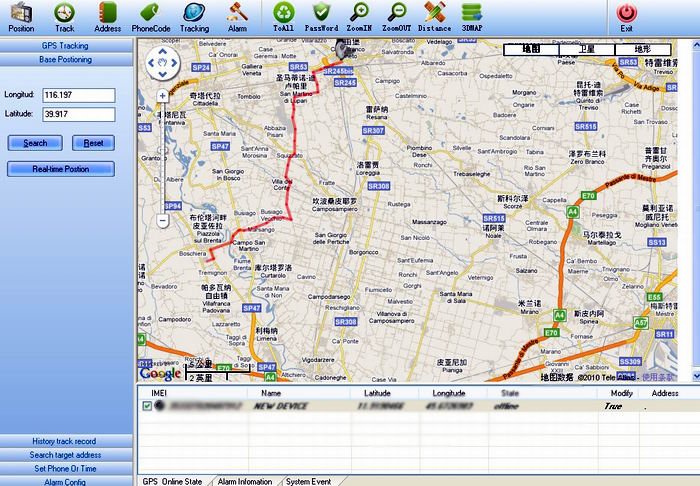Switch map to 地图 view
This screenshot has height=486, width=700.
tap(531, 49)
